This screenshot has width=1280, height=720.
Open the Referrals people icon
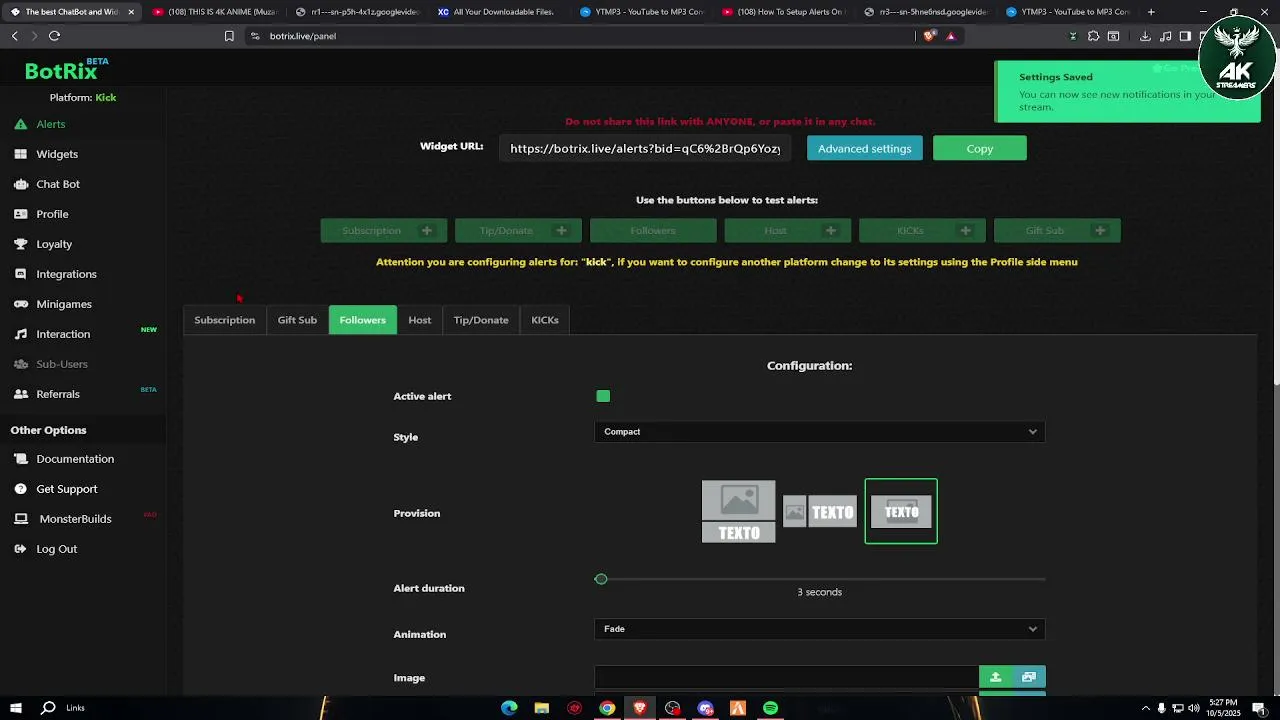(x=20, y=394)
